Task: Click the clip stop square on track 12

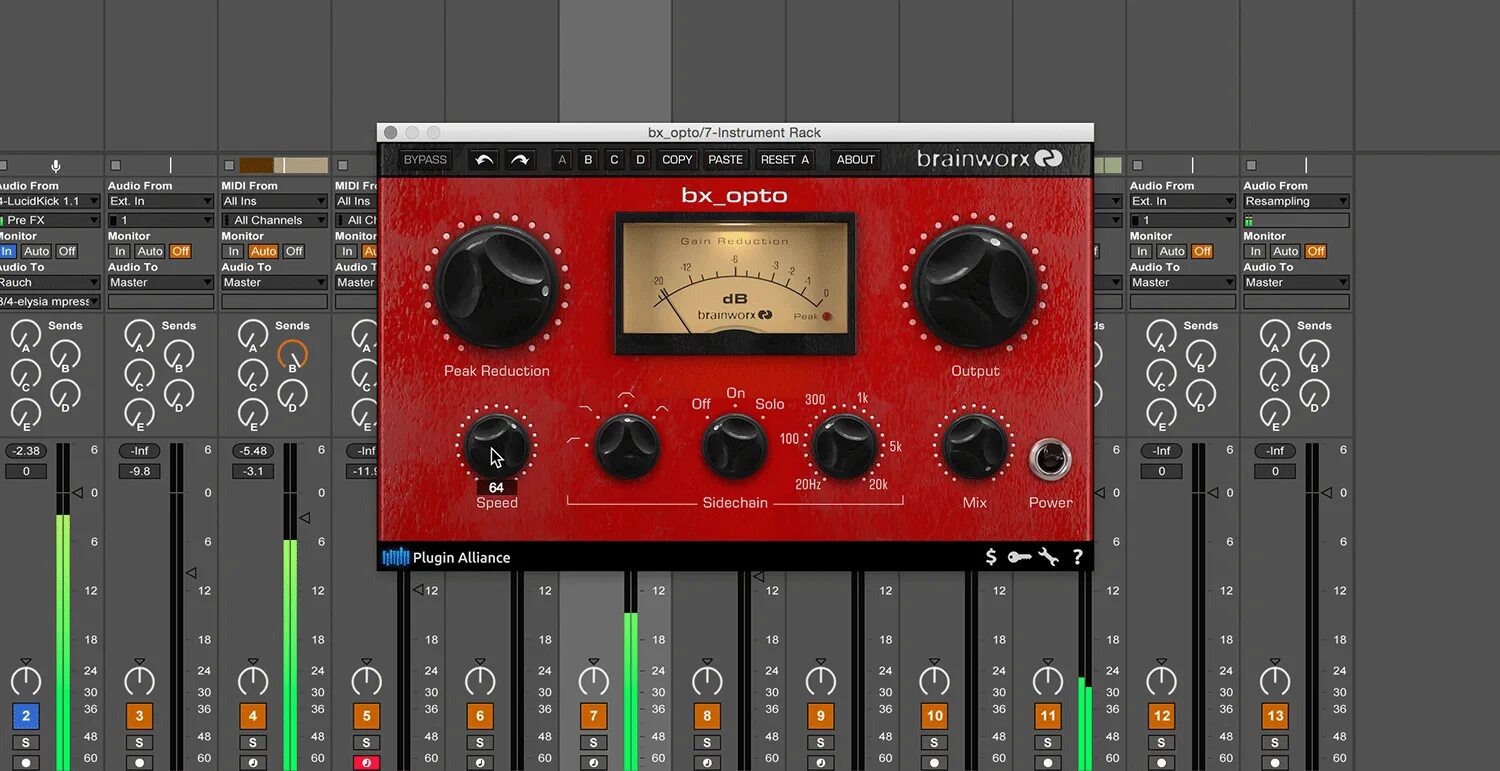Action: (1137, 165)
